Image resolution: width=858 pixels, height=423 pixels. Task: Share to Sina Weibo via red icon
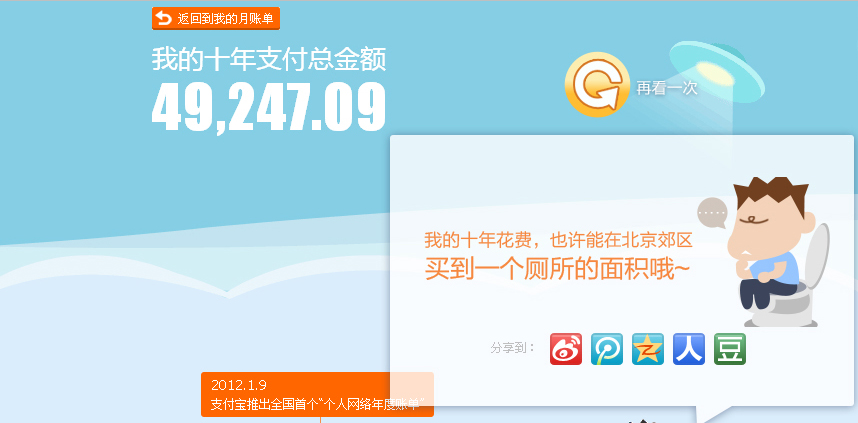pyautogui.click(x=566, y=349)
